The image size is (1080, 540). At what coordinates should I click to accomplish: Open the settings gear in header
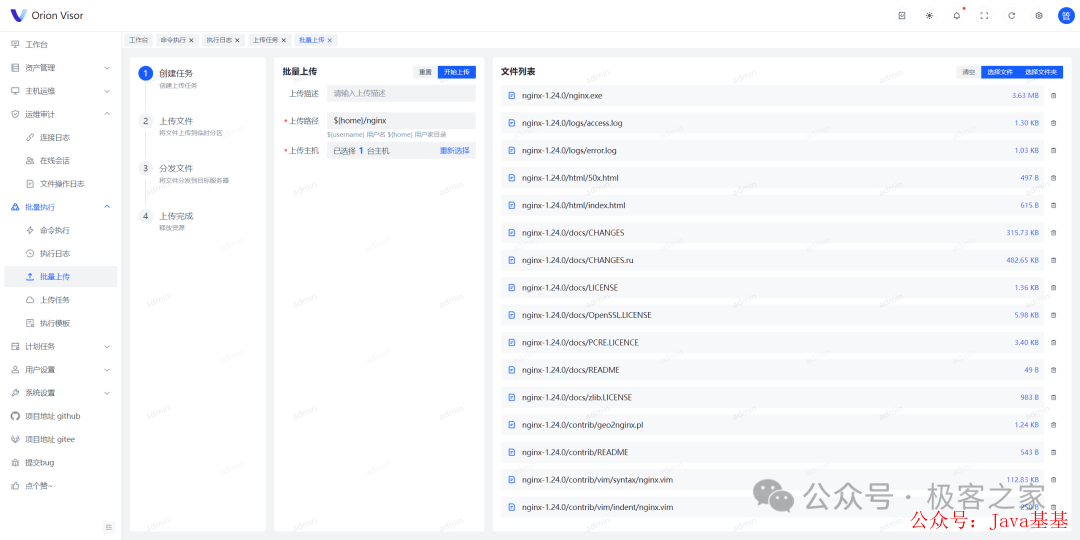[x=1039, y=16]
